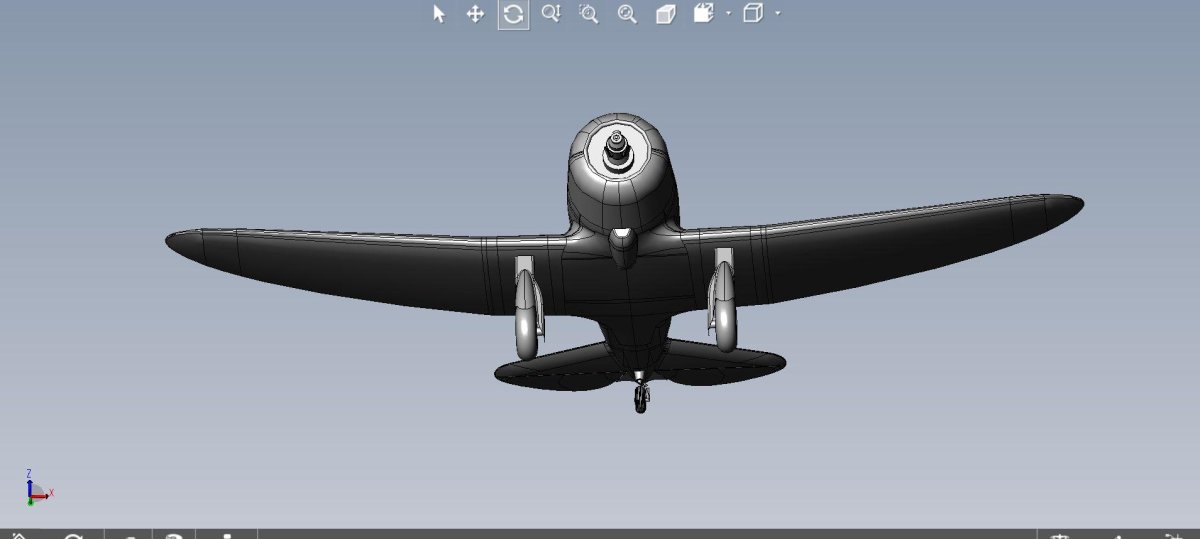Toggle the shaded solid cube view
This screenshot has height=539, width=1200.
[665, 14]
